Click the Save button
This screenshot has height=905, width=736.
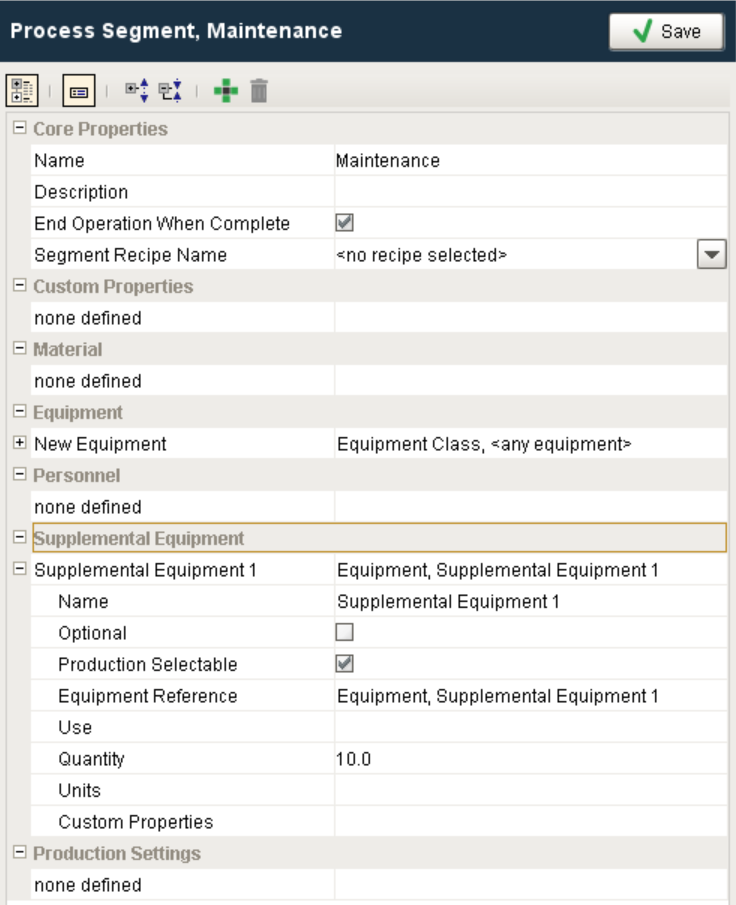tap(666, 32)
